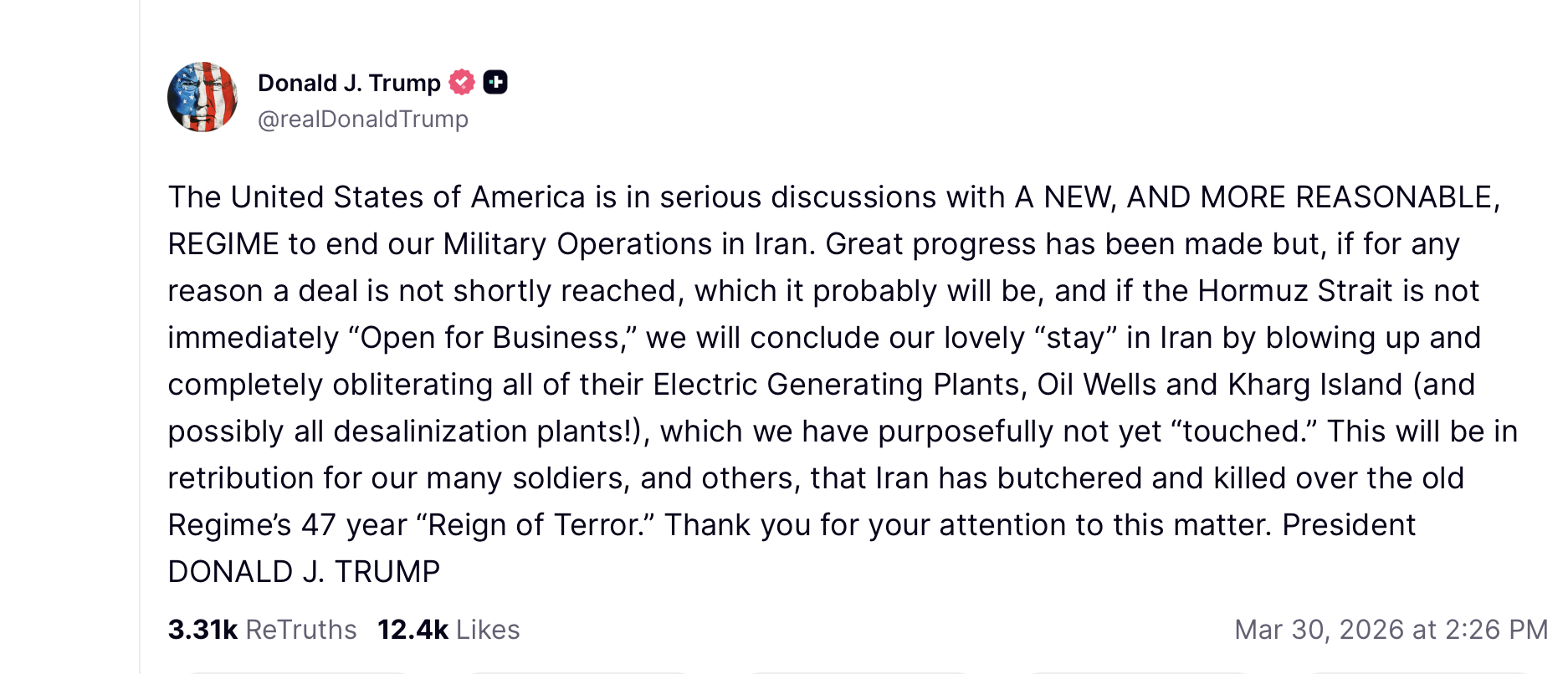Open the Donald J. Trump display name

(x=349, y=83)
